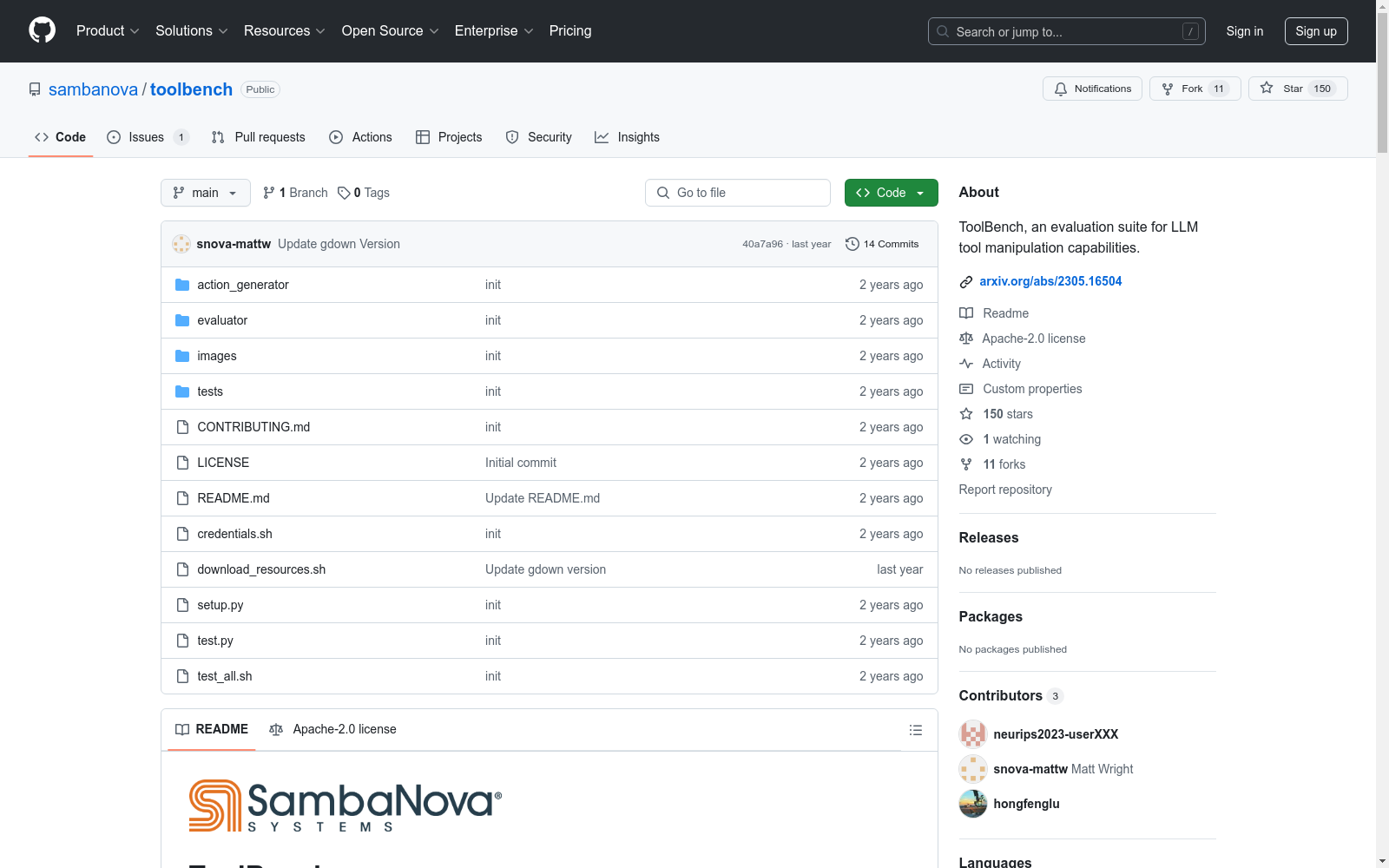The image size is (1389, 868).
Task: Expand the Solutions menu
Action: [x=192, y=30]
